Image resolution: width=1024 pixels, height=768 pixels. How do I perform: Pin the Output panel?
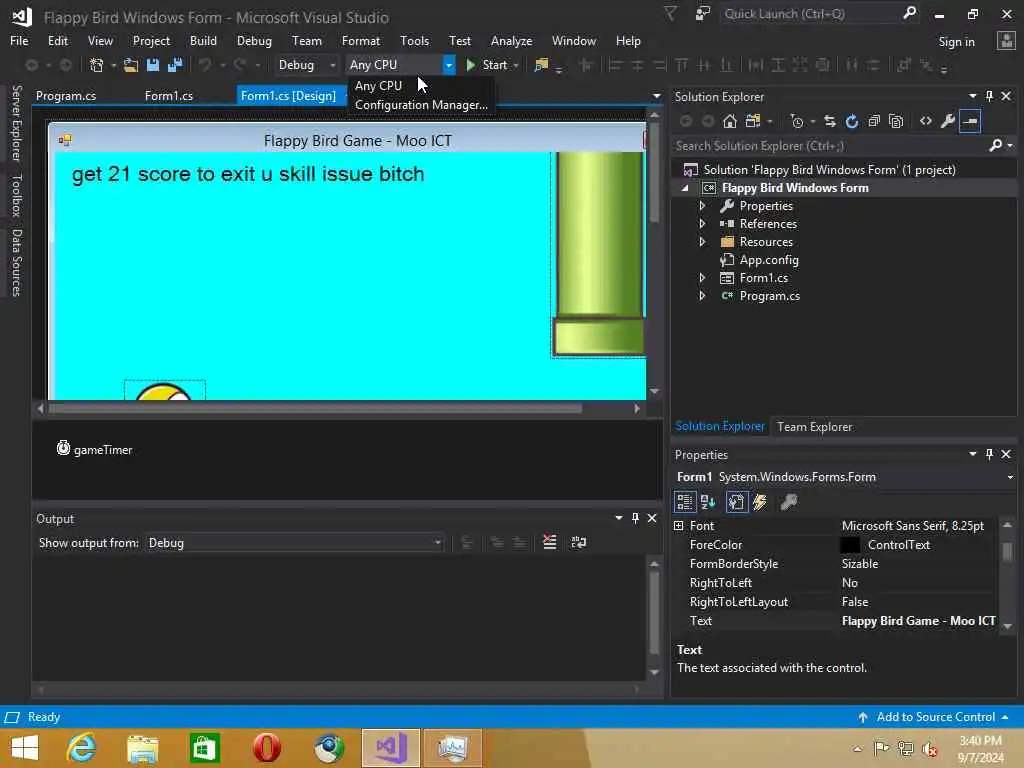[x=635, y=518]
